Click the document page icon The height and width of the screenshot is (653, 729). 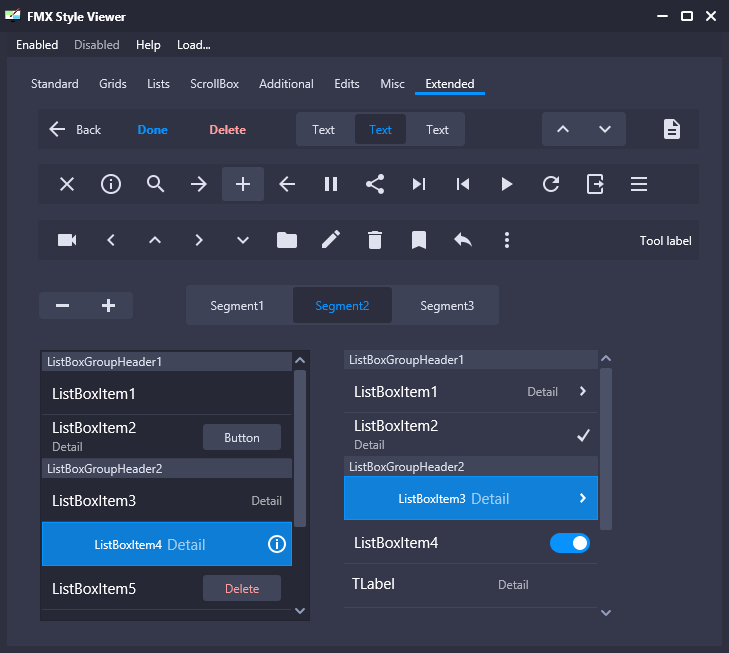pyautogui.click(x=672, y=129)
